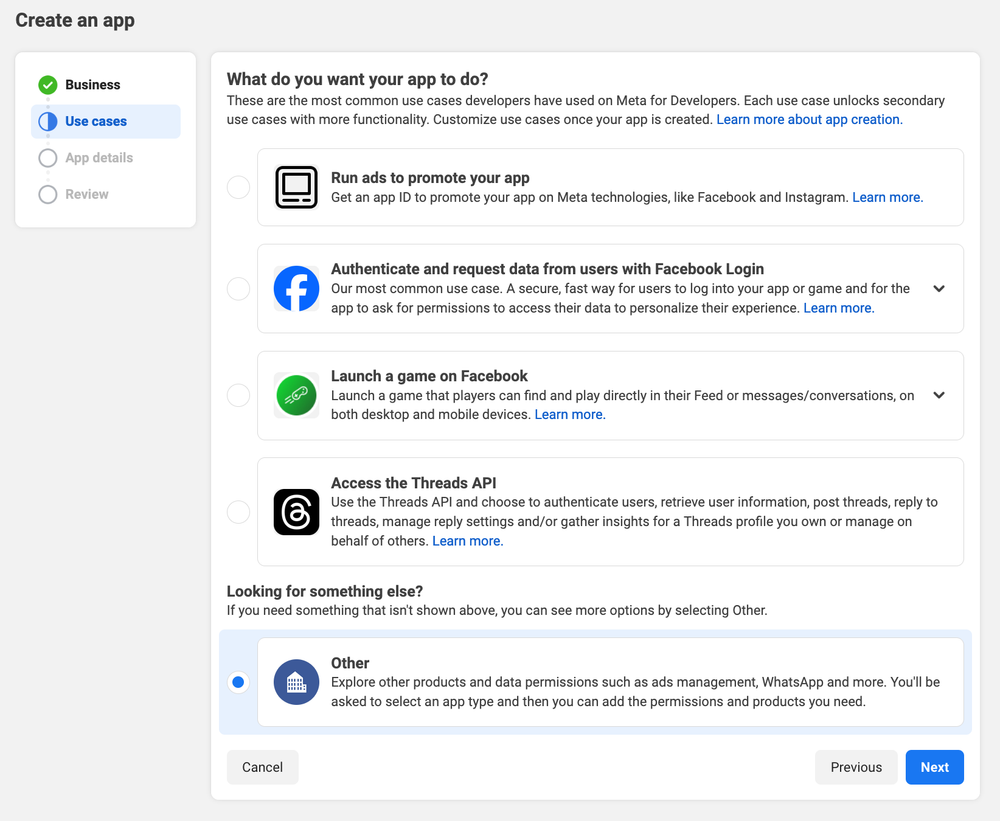Viewport: 1000px width, 821px height.
Task: Click the App details step circle
Action: (47, 158)
